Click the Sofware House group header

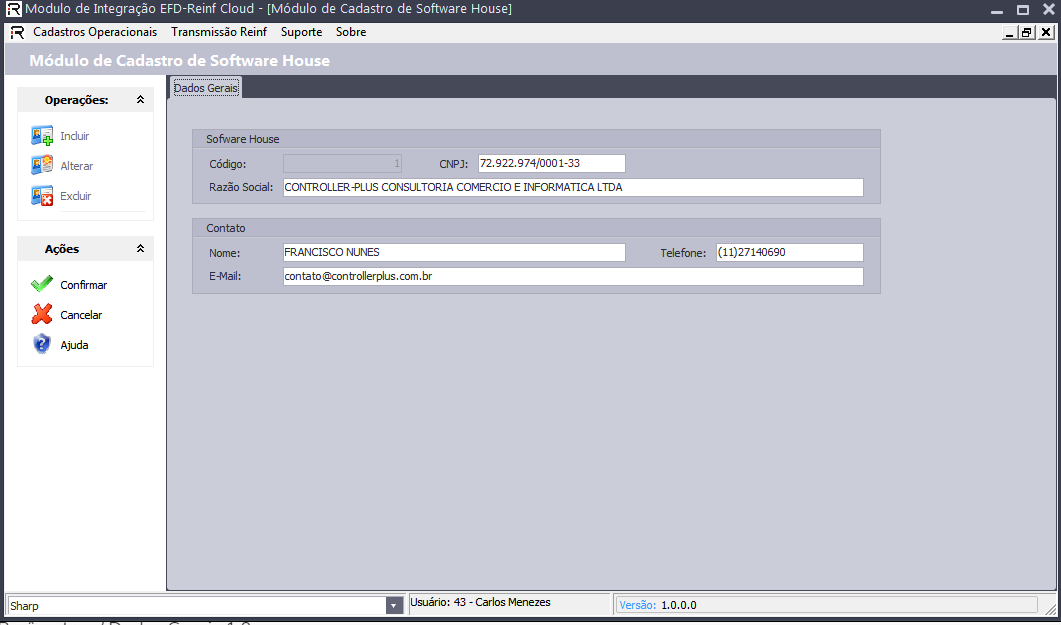point(536,139)
